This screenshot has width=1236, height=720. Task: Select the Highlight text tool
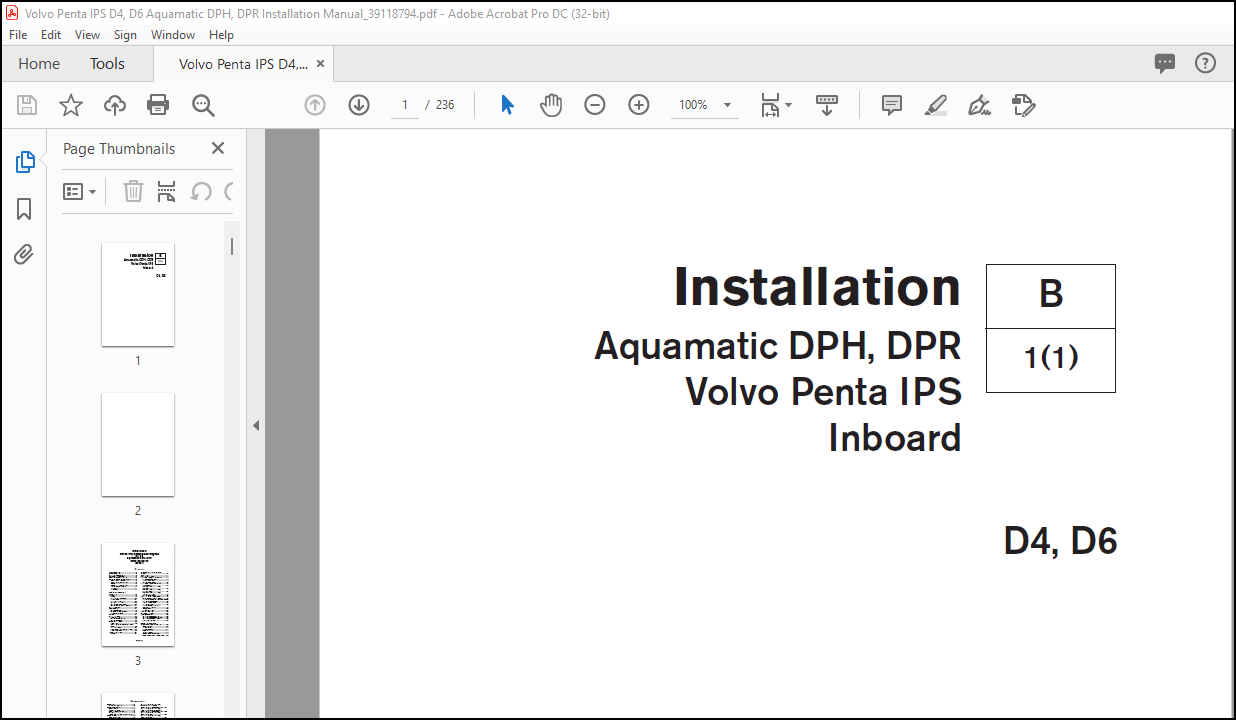[936, 105]
